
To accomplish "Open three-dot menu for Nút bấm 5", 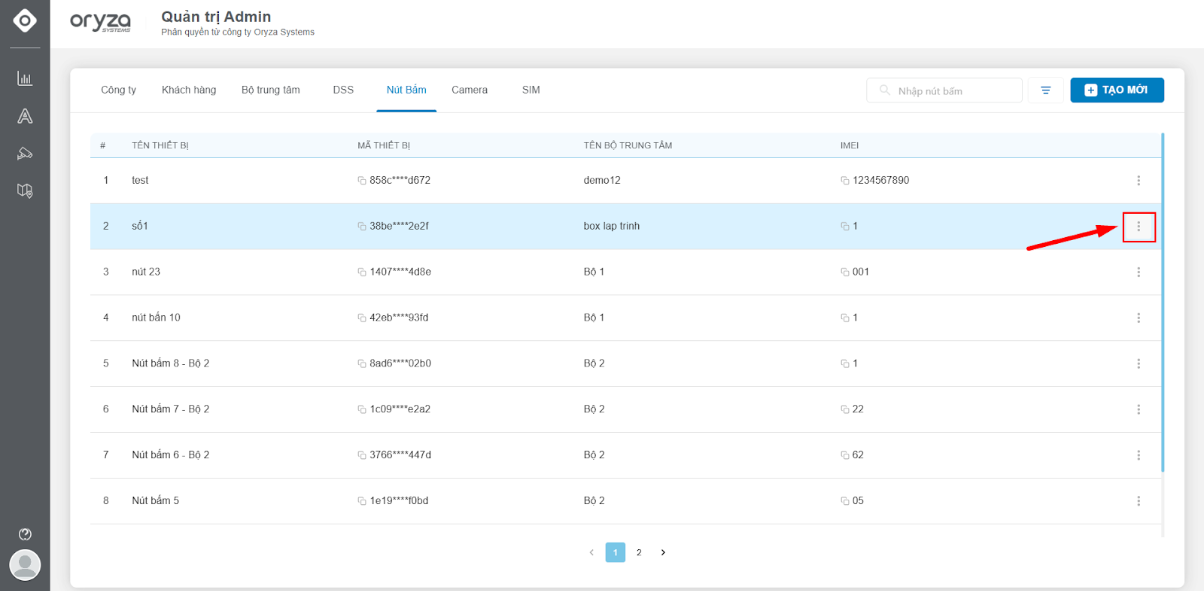I will 1138,501.
